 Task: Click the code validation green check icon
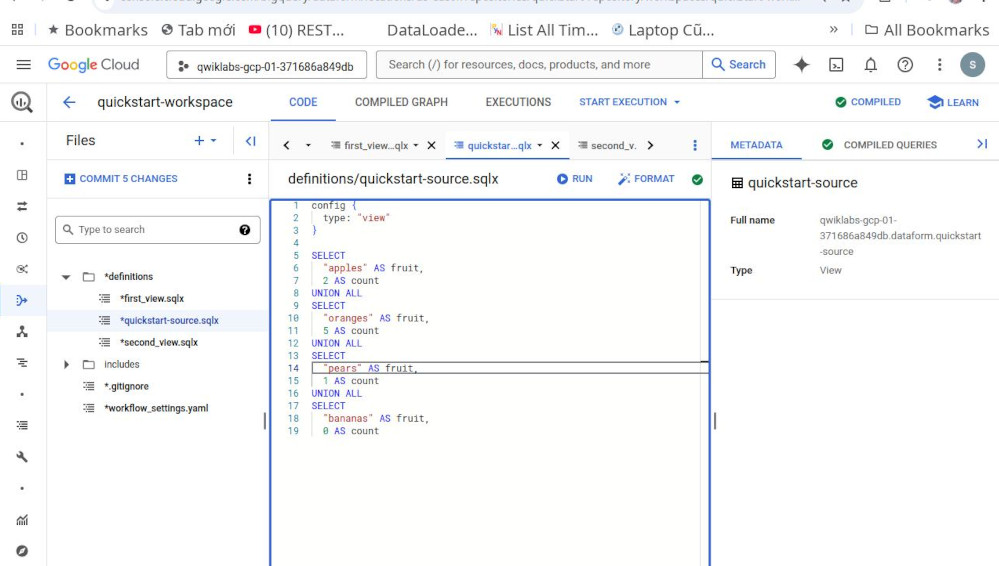click(x=697, y=180)
